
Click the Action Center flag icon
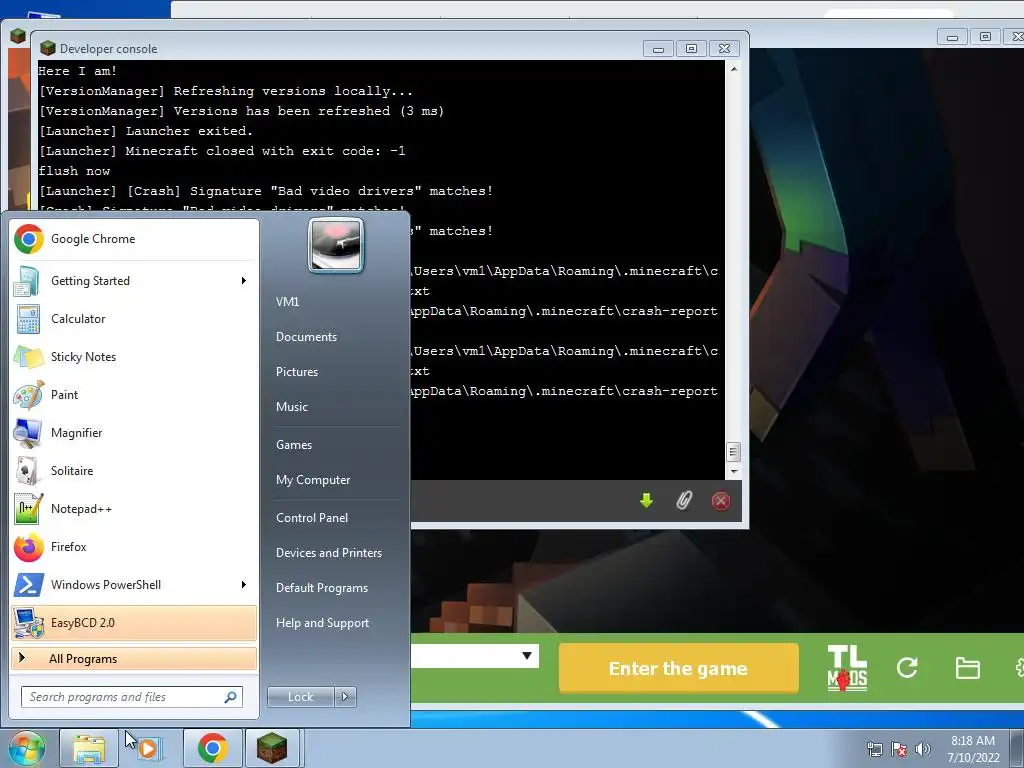point(899,749)
